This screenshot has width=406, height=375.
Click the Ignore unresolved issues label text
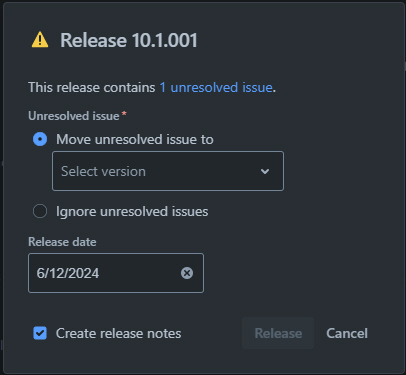pos(132,211)
